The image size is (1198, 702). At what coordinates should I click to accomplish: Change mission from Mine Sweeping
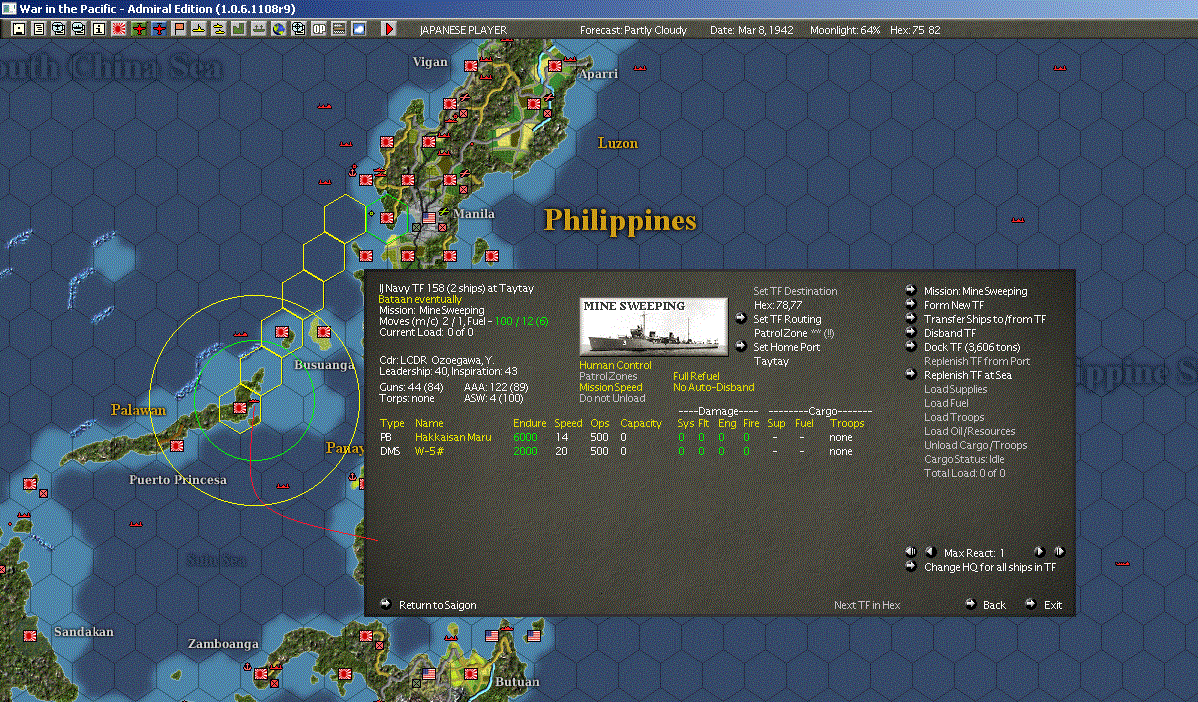pyautogui.click(x=976, y=291)
